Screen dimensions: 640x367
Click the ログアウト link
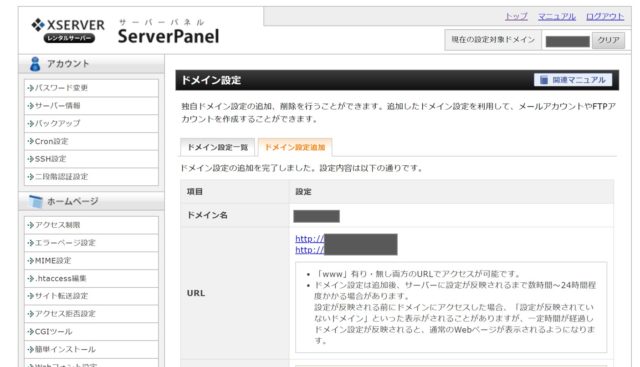605,16
